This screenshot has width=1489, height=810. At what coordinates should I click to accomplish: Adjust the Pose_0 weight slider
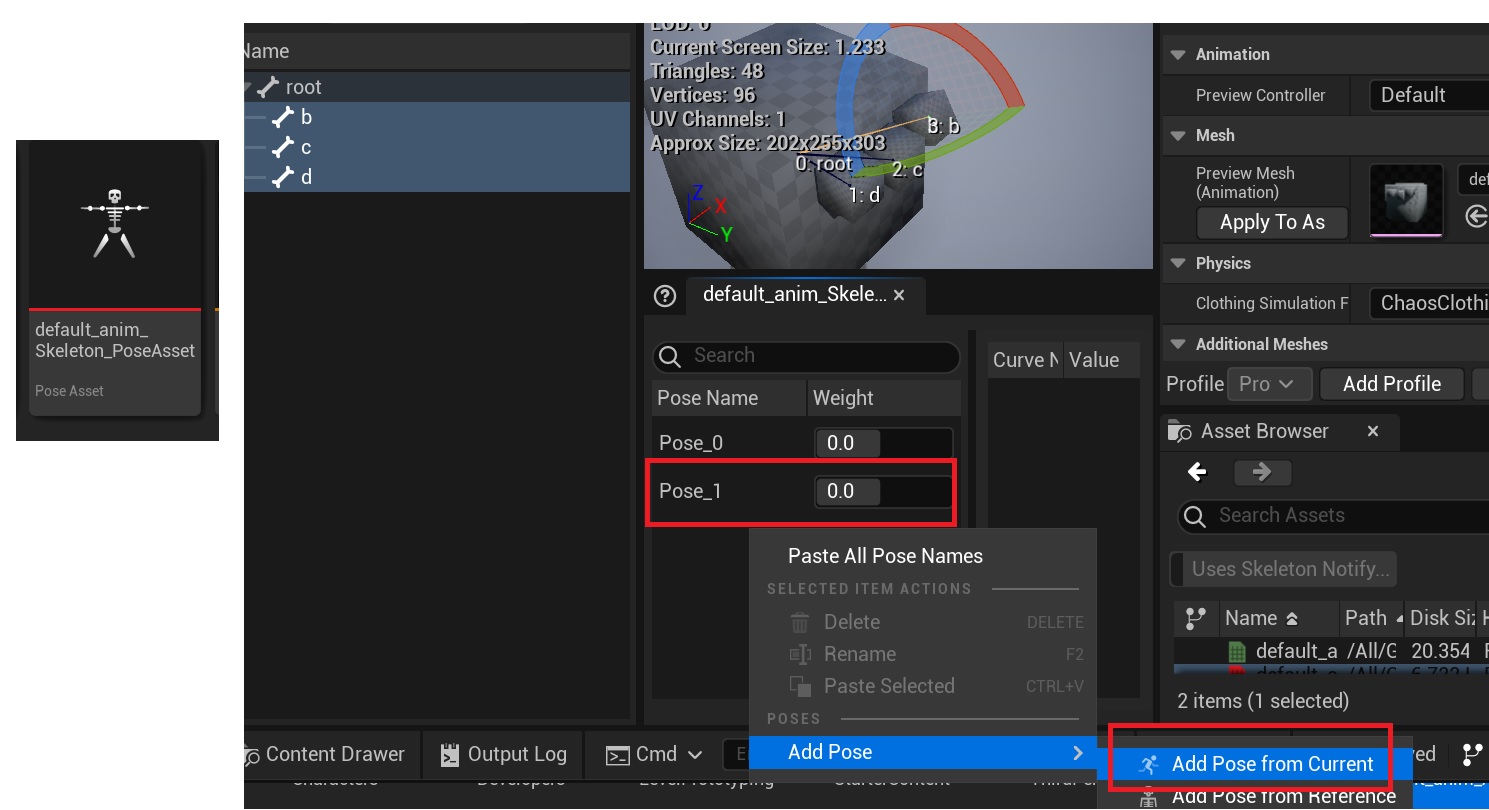[x=883, y=442]
